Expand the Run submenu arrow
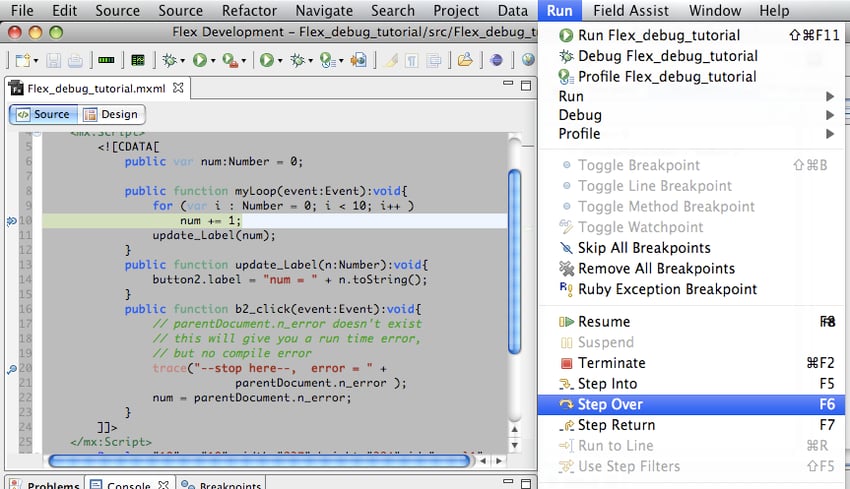Image resolution: width=850 pixels, height=489 pixels. click(x=829, y=97)
